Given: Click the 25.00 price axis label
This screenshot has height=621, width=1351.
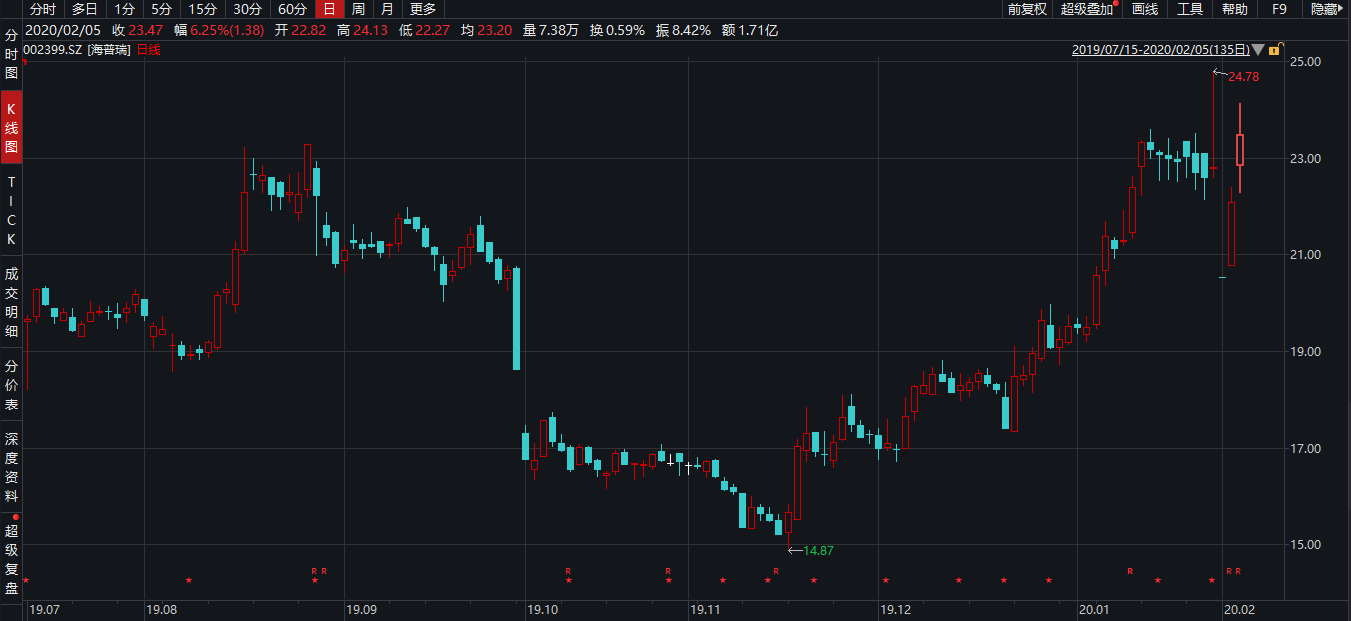Looking at the screenshot, I should (x=1307, y=61).
